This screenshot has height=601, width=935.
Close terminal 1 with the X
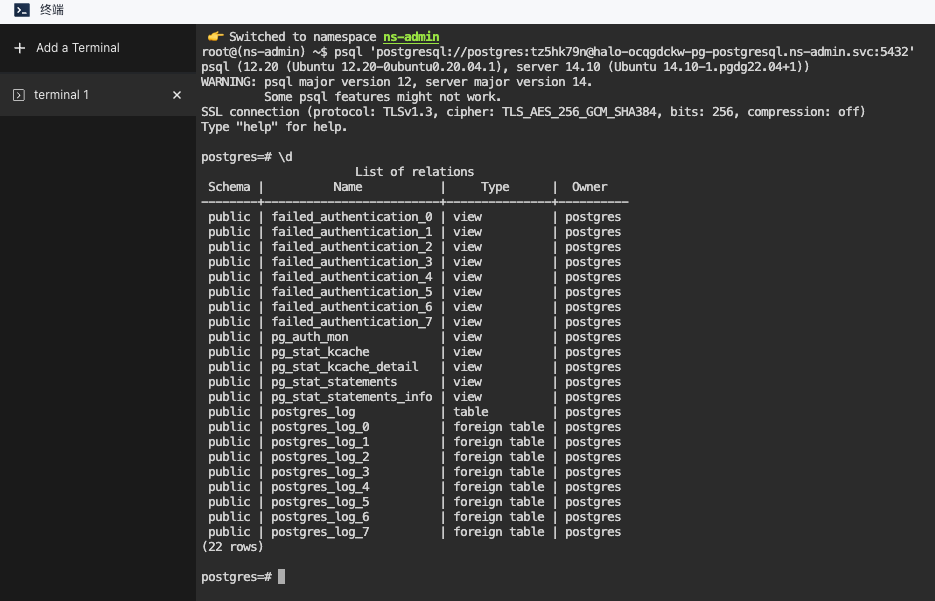point(176,94)
